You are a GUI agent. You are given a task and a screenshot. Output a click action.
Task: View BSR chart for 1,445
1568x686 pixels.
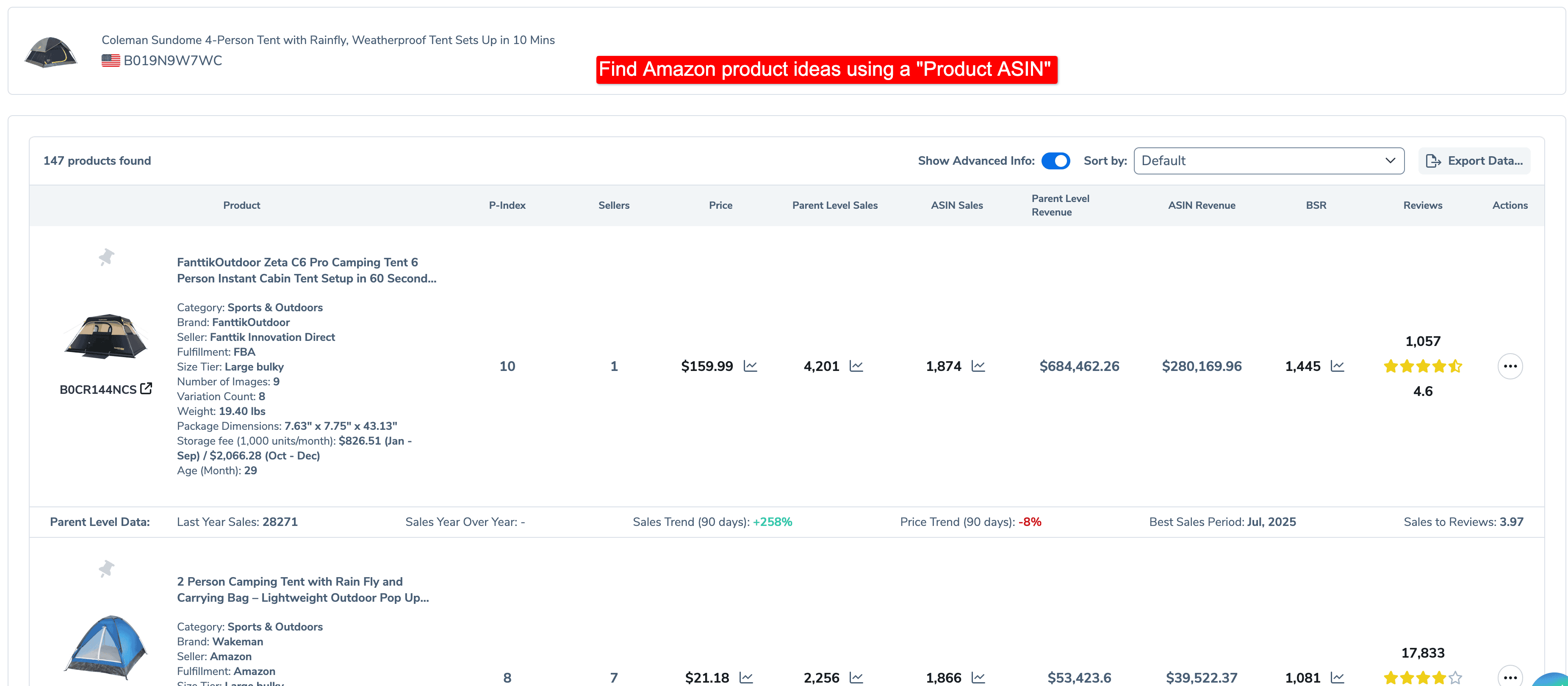pos(1337,366)
